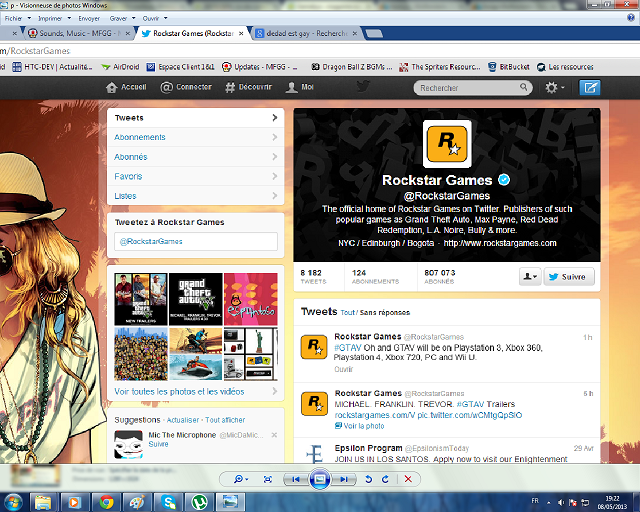
Task: Open the Dragon Ball Z BGMs bookmark
Action: pyautogui.click(x=351, y=67)
